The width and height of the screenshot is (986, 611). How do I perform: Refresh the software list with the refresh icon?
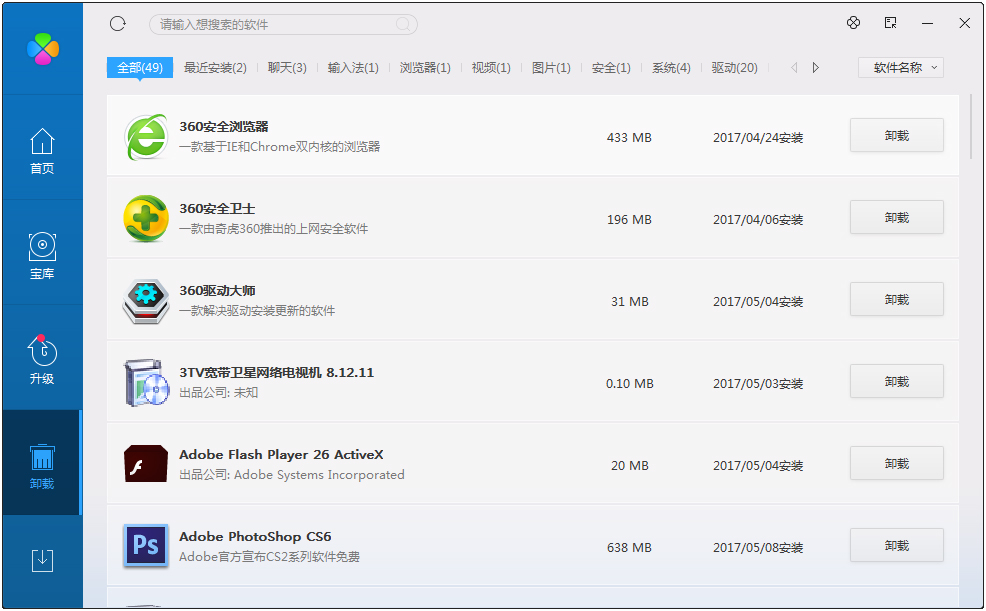[x=117, y=23]
